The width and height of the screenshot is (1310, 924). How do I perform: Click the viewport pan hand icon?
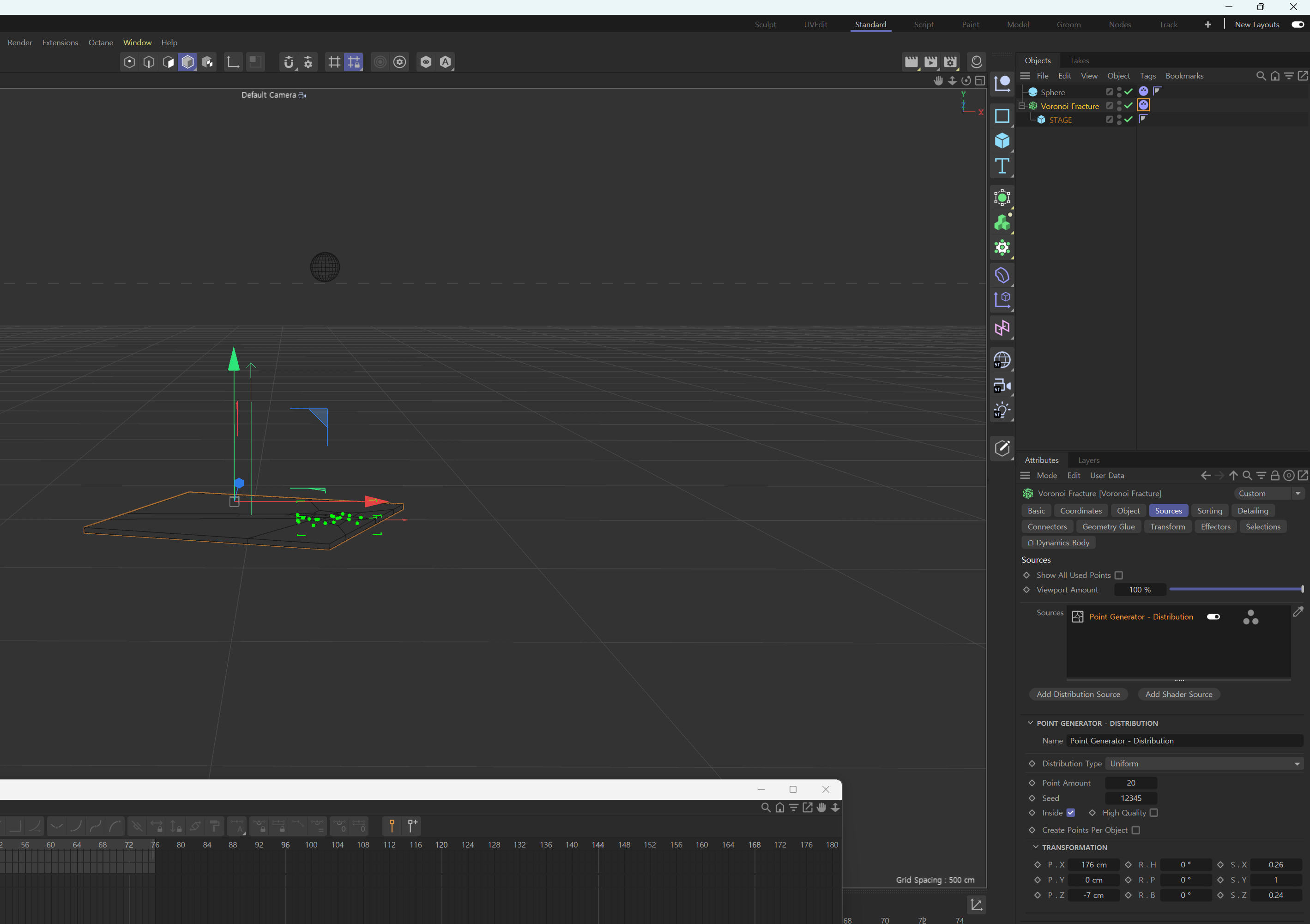[x=939, y=81]
